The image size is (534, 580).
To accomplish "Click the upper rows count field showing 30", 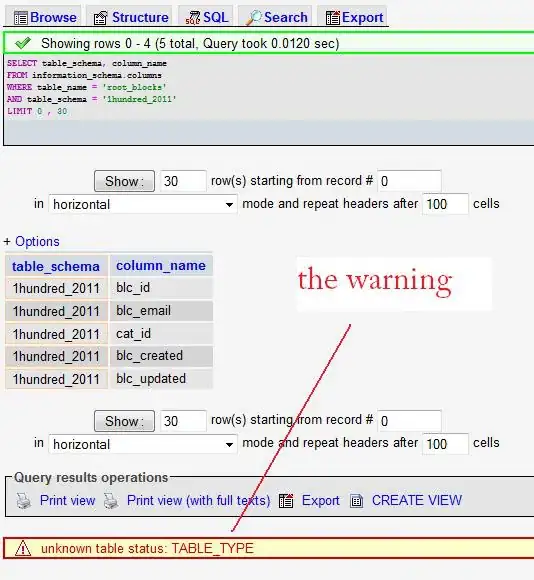I will pos(183,181).
